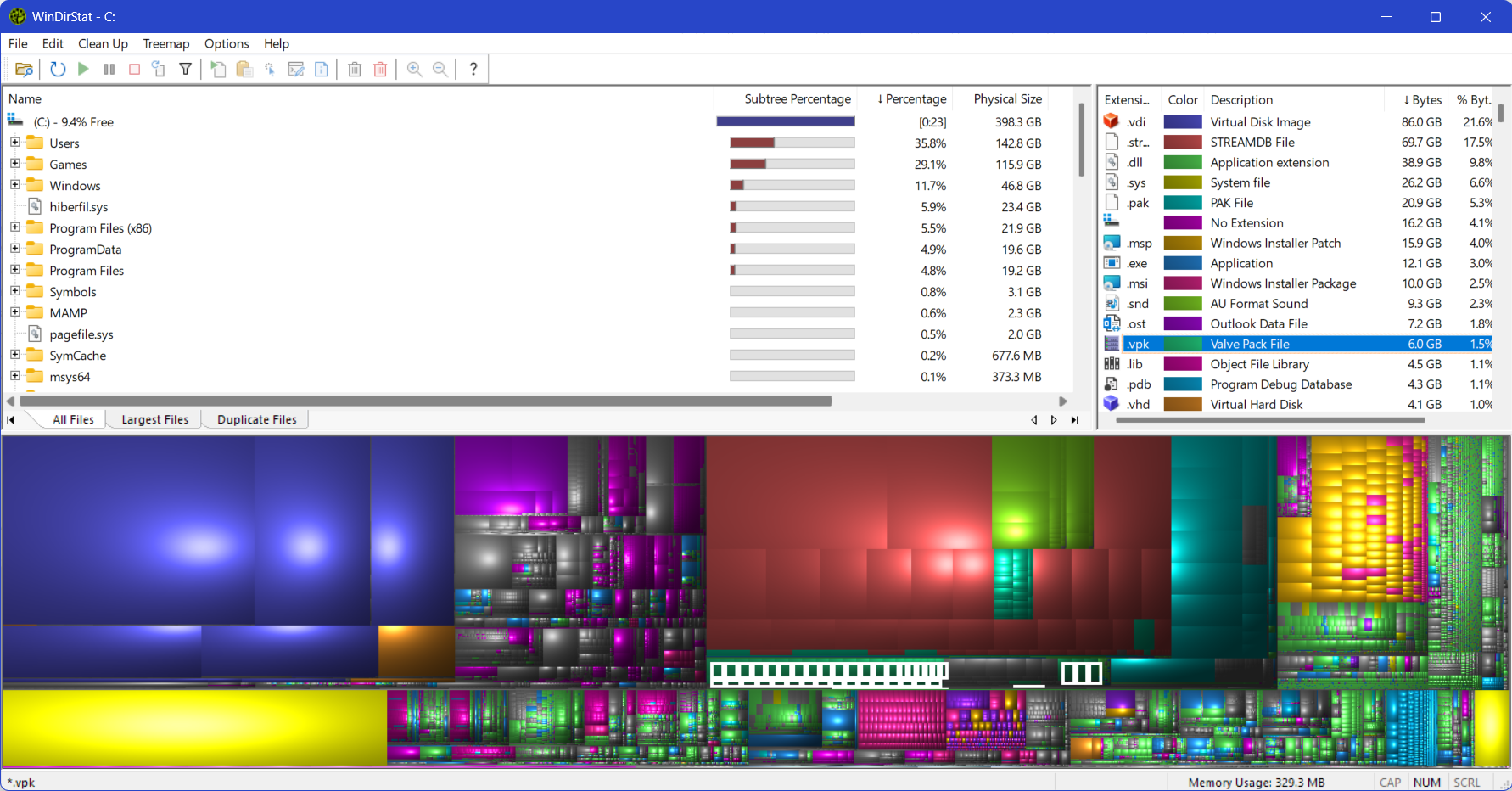Click the Suspend scan pause icon
The width and height of the screenshot is (1512, 791).
click(x=109, y=70)
